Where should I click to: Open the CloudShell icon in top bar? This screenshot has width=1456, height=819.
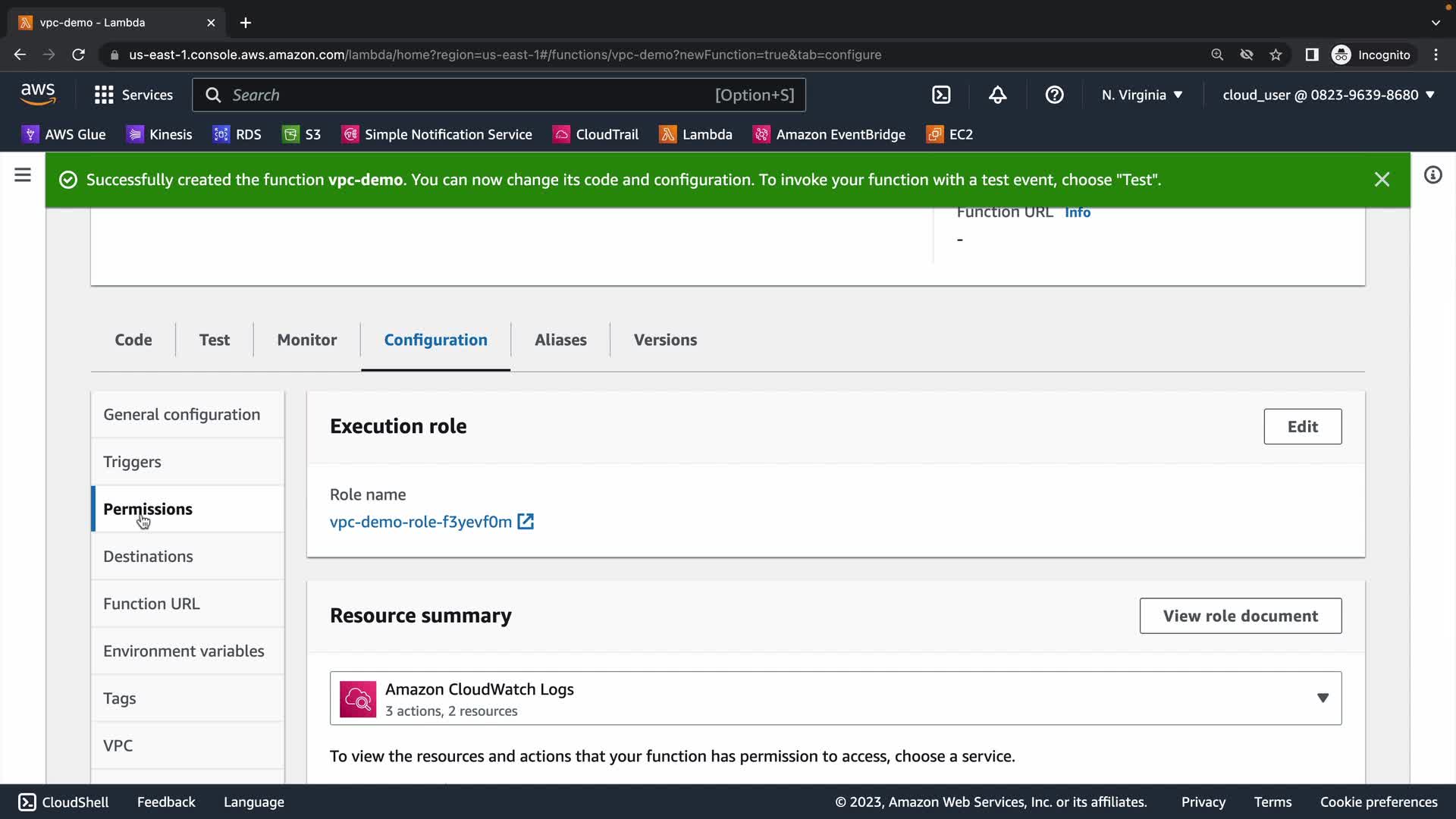click(941, 95)
